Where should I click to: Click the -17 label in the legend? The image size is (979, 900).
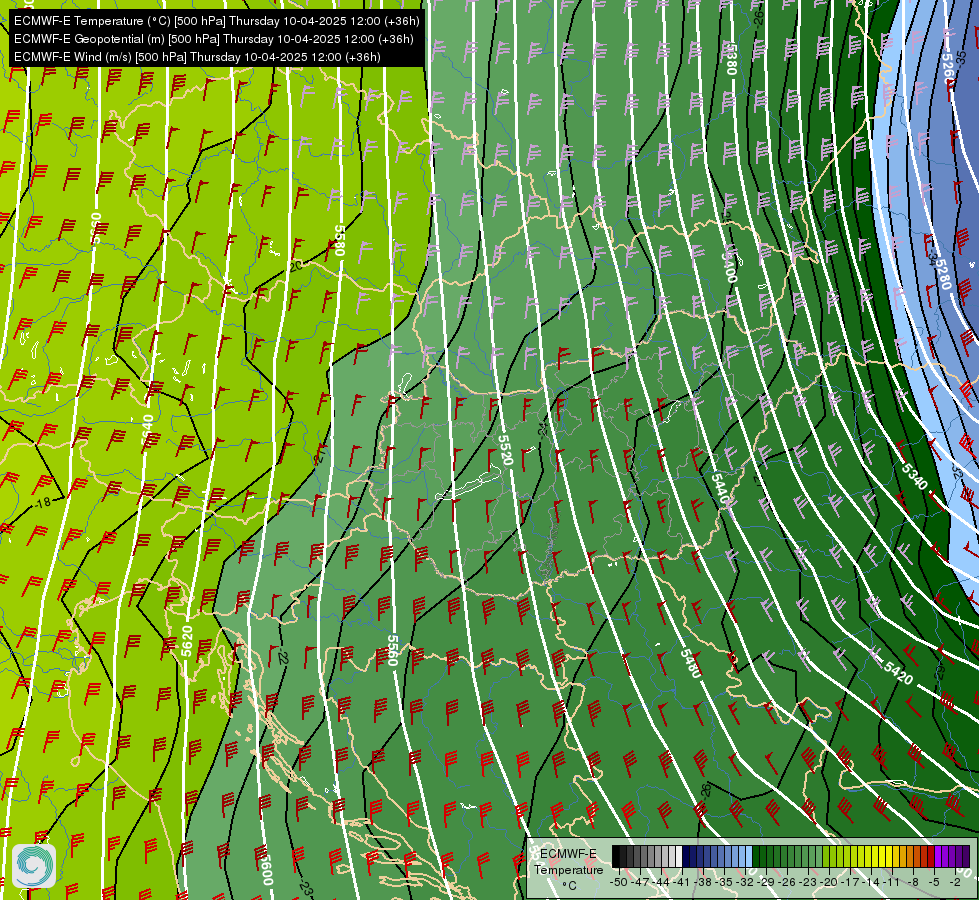pos(851,882)
